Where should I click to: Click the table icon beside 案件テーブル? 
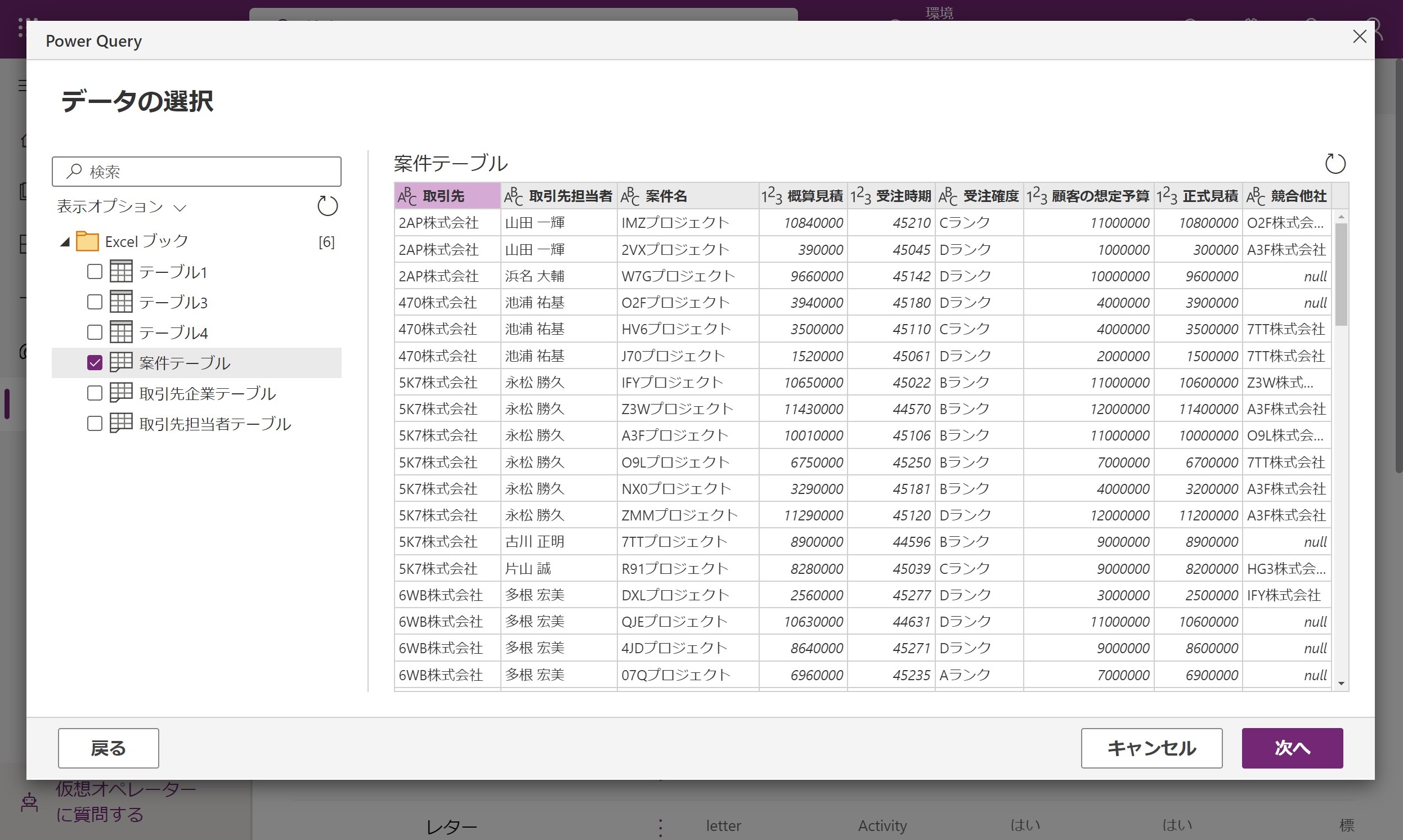pos(120,362)
